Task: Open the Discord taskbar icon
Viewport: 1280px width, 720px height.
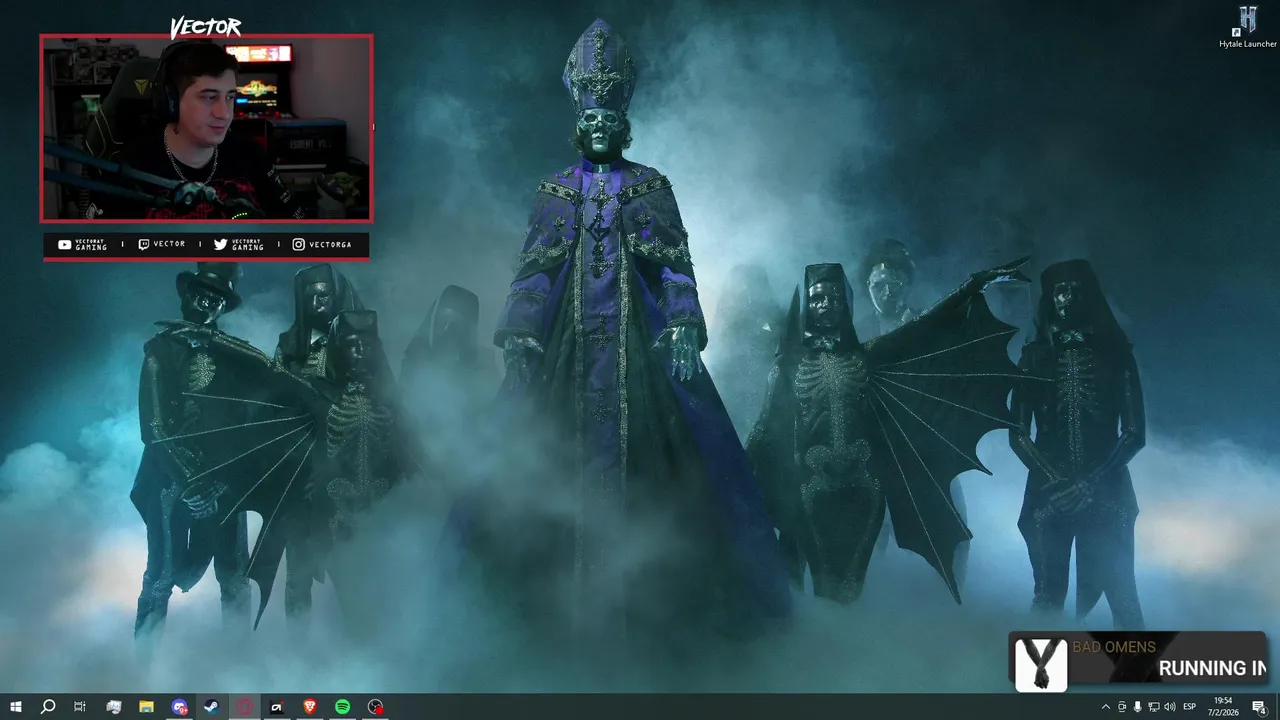Action: pyautogui.click(x=179, y=707)
